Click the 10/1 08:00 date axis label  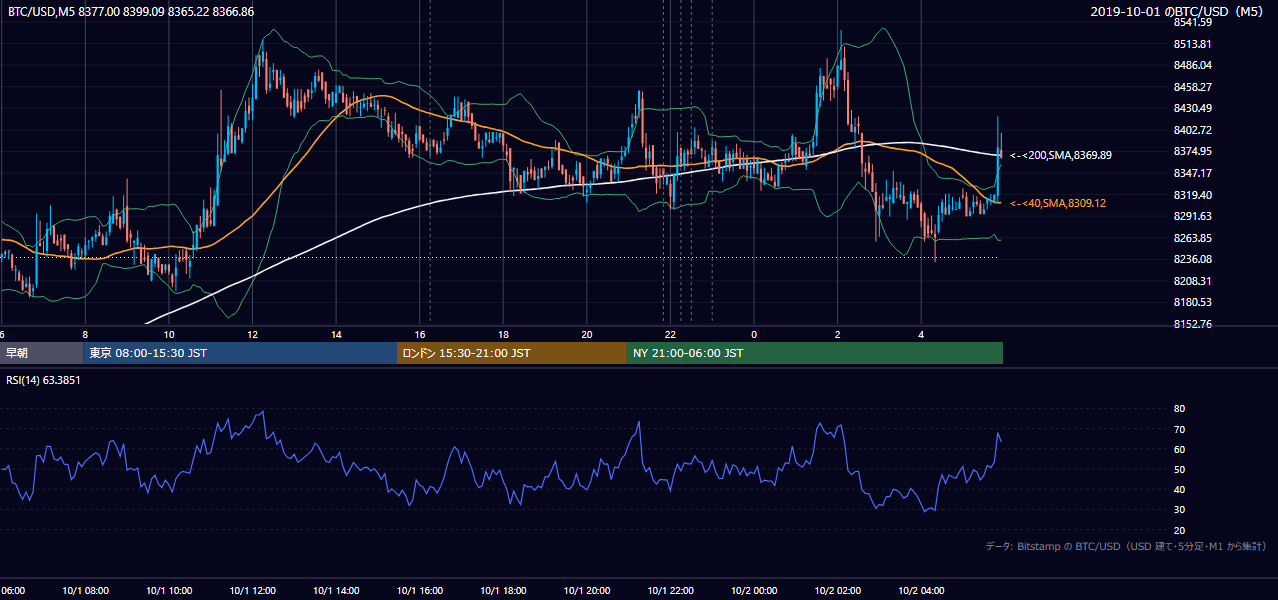[85, 590]
